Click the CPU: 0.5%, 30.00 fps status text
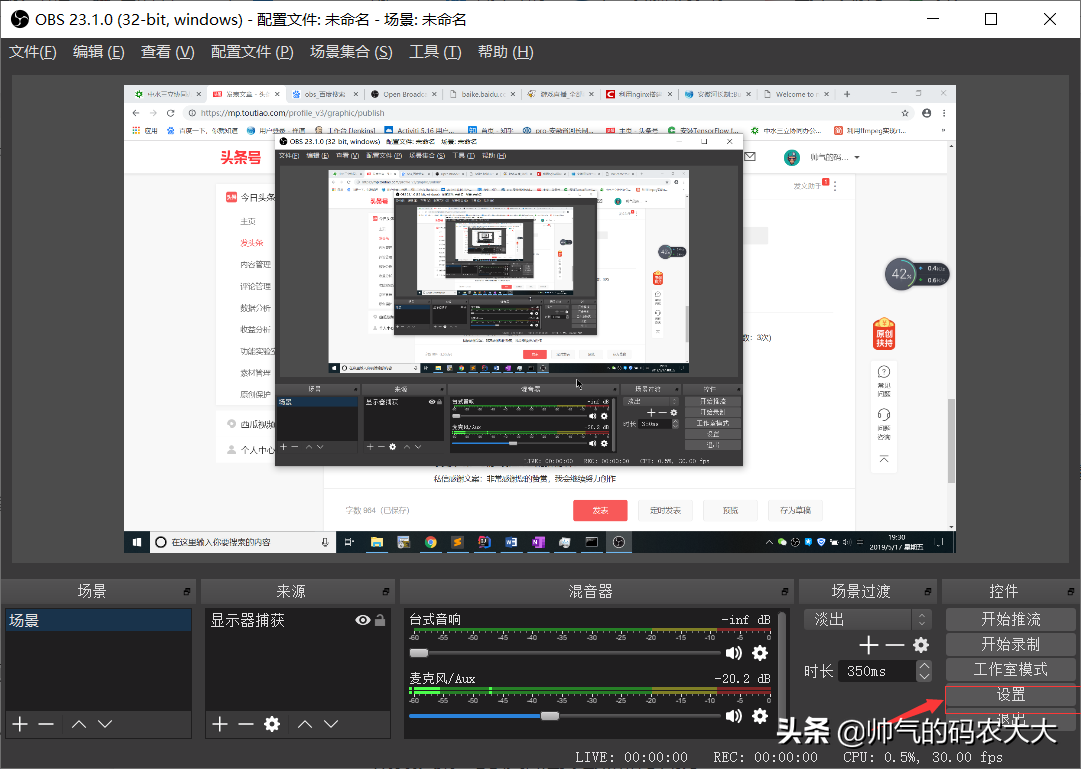 pyautogui.click(x=923, y=757)
